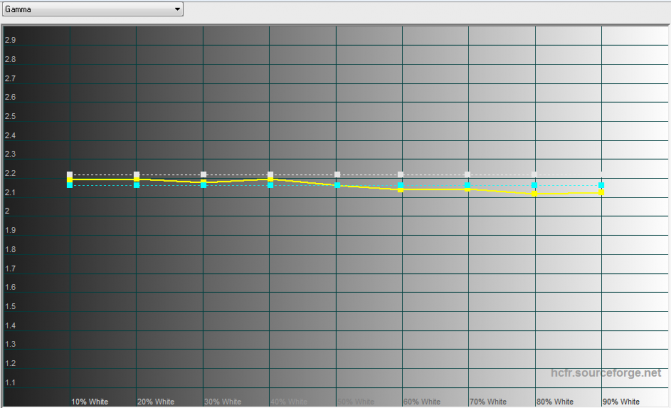Select the yellow gamma point at 80% White
Screen dimensions: 671x408
coord(534,194)
